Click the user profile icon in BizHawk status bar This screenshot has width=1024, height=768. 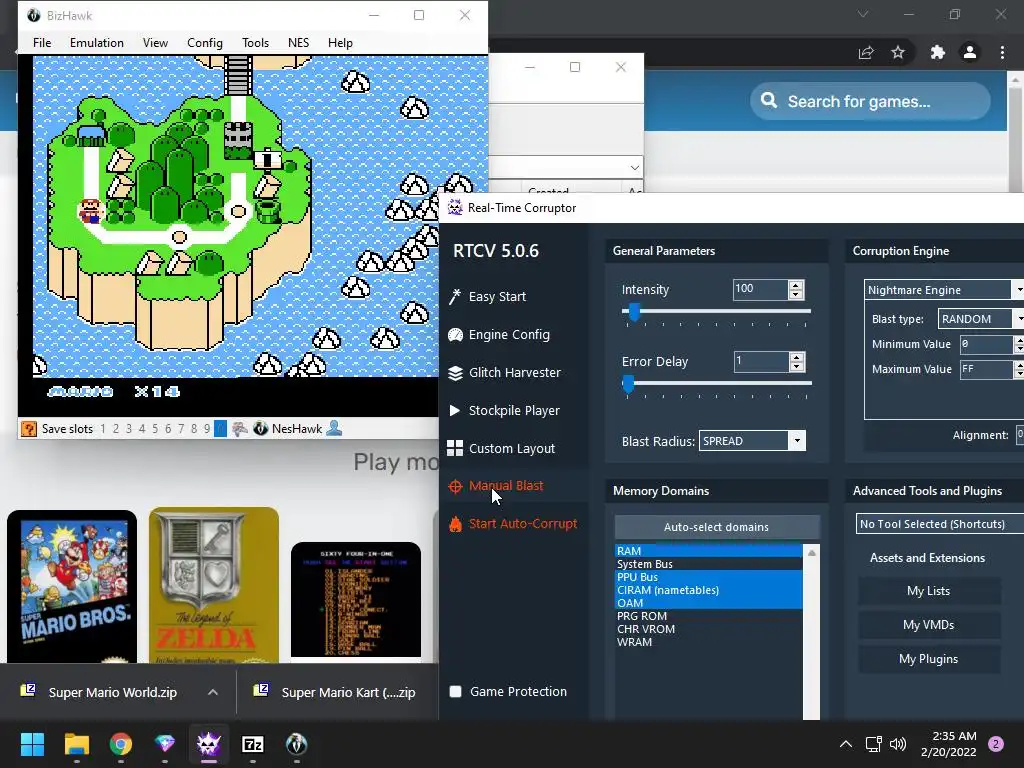click(x=334, y=428)
